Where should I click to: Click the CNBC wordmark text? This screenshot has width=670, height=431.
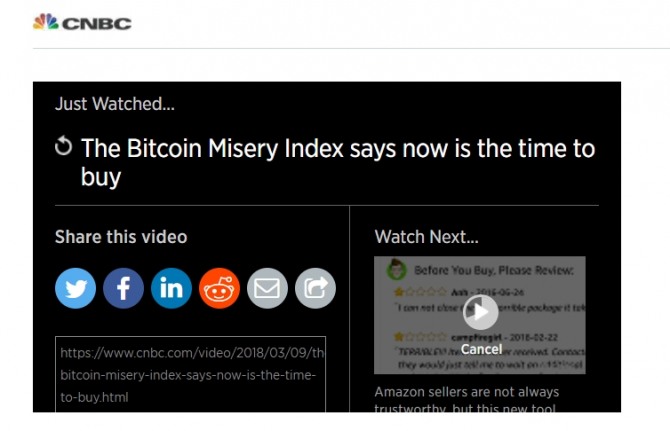[97, 23]
